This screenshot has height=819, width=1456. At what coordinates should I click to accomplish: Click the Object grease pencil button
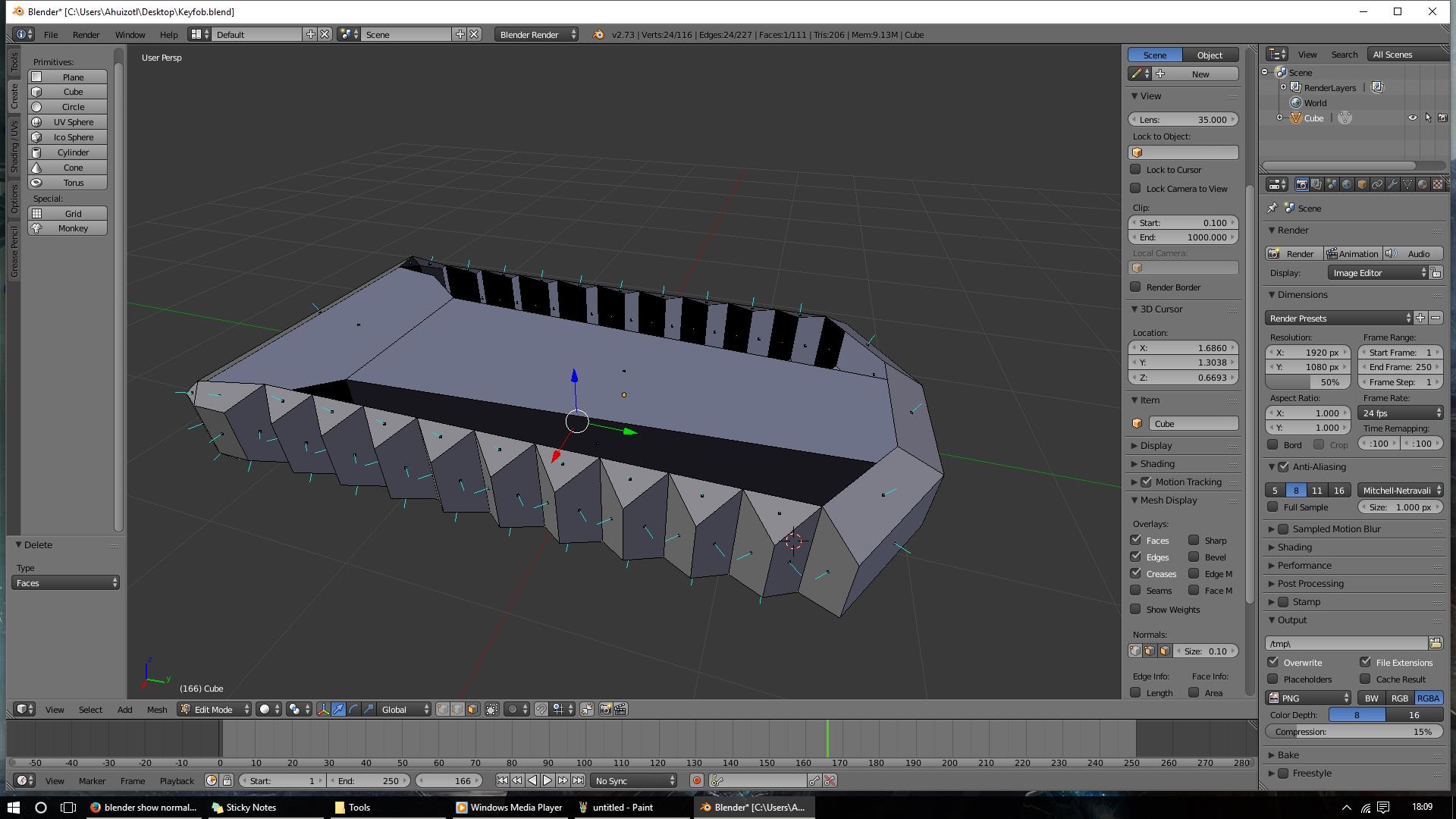(1210, 55)
